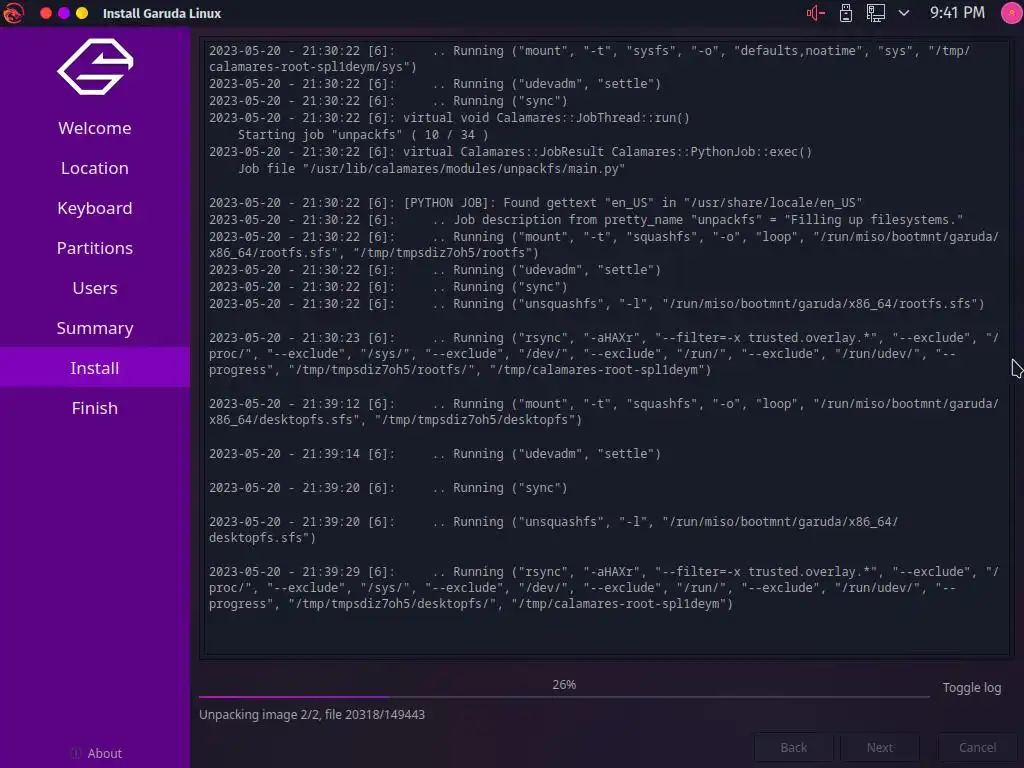Viewport: 1024px width, 768px height.
Task: Click the '[PYTHON JOB]: Found gettext "en_US"' log line
Action: click(536, 202)
